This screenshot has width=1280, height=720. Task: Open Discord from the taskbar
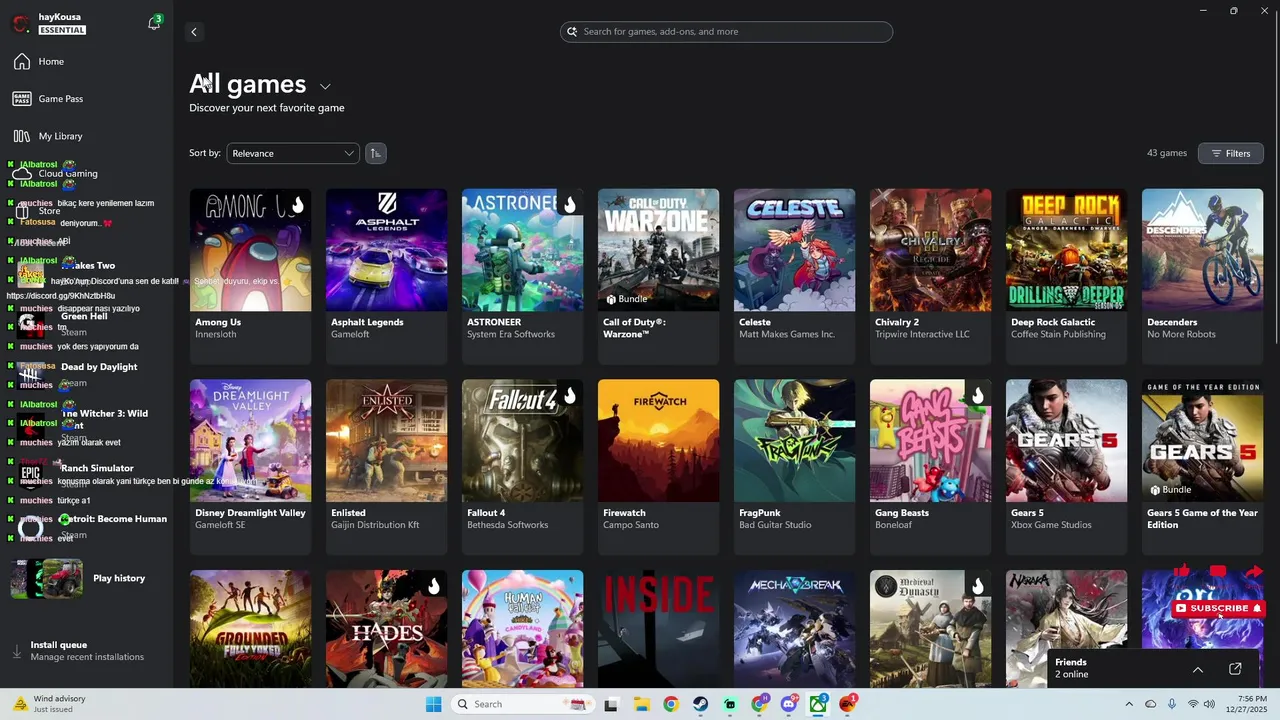[789, 704]
